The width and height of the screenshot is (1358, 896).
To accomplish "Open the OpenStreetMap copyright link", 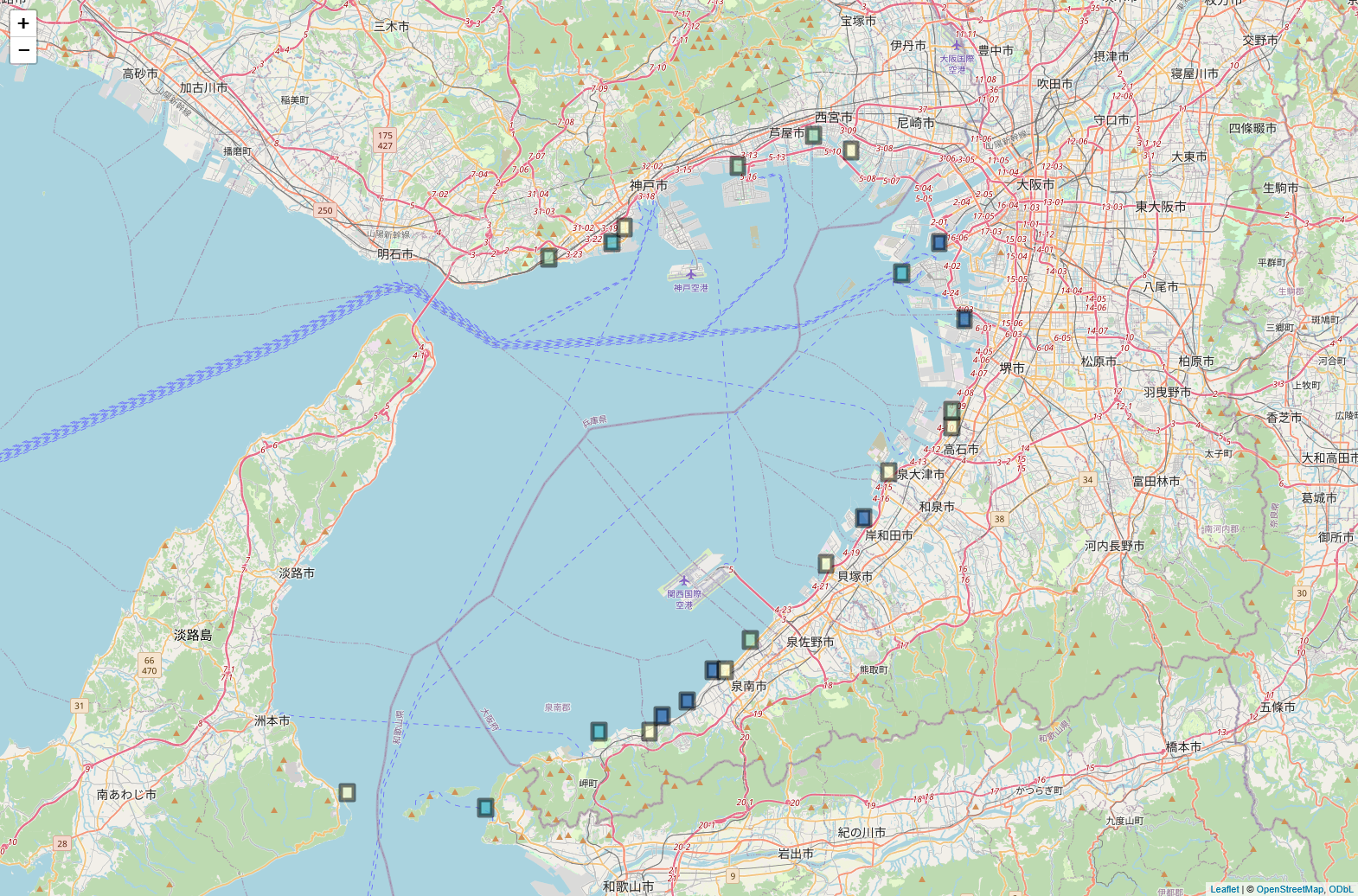I will click(x=1289, y=889).
